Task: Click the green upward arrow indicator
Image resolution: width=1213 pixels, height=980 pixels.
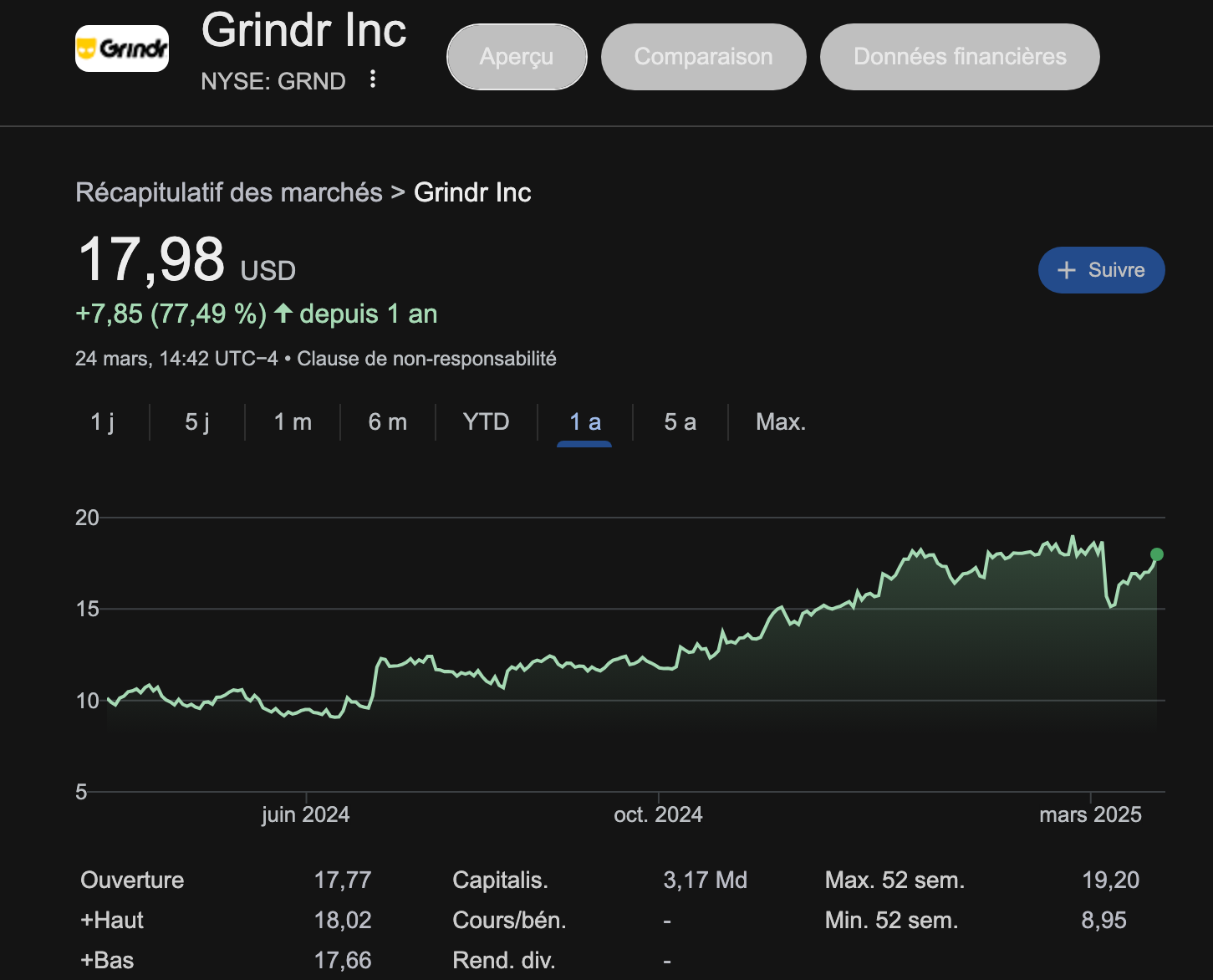Action: [283, 314]
